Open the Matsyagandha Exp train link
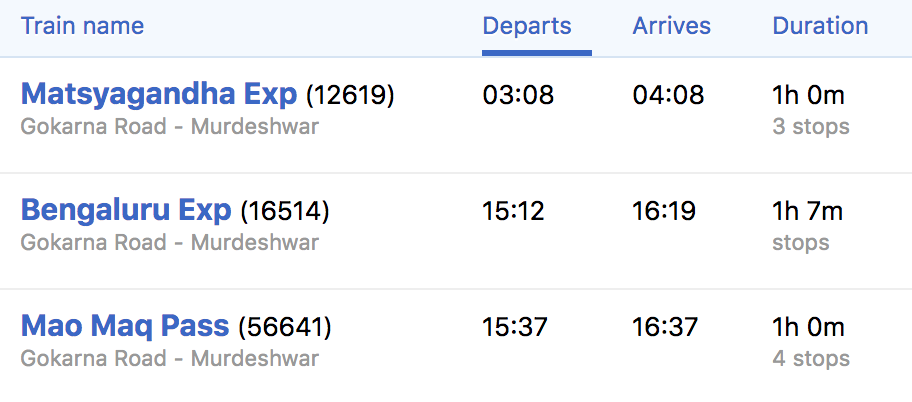This screenshot has height=402, width=912. pyautogui.click(x=159, y=95)
